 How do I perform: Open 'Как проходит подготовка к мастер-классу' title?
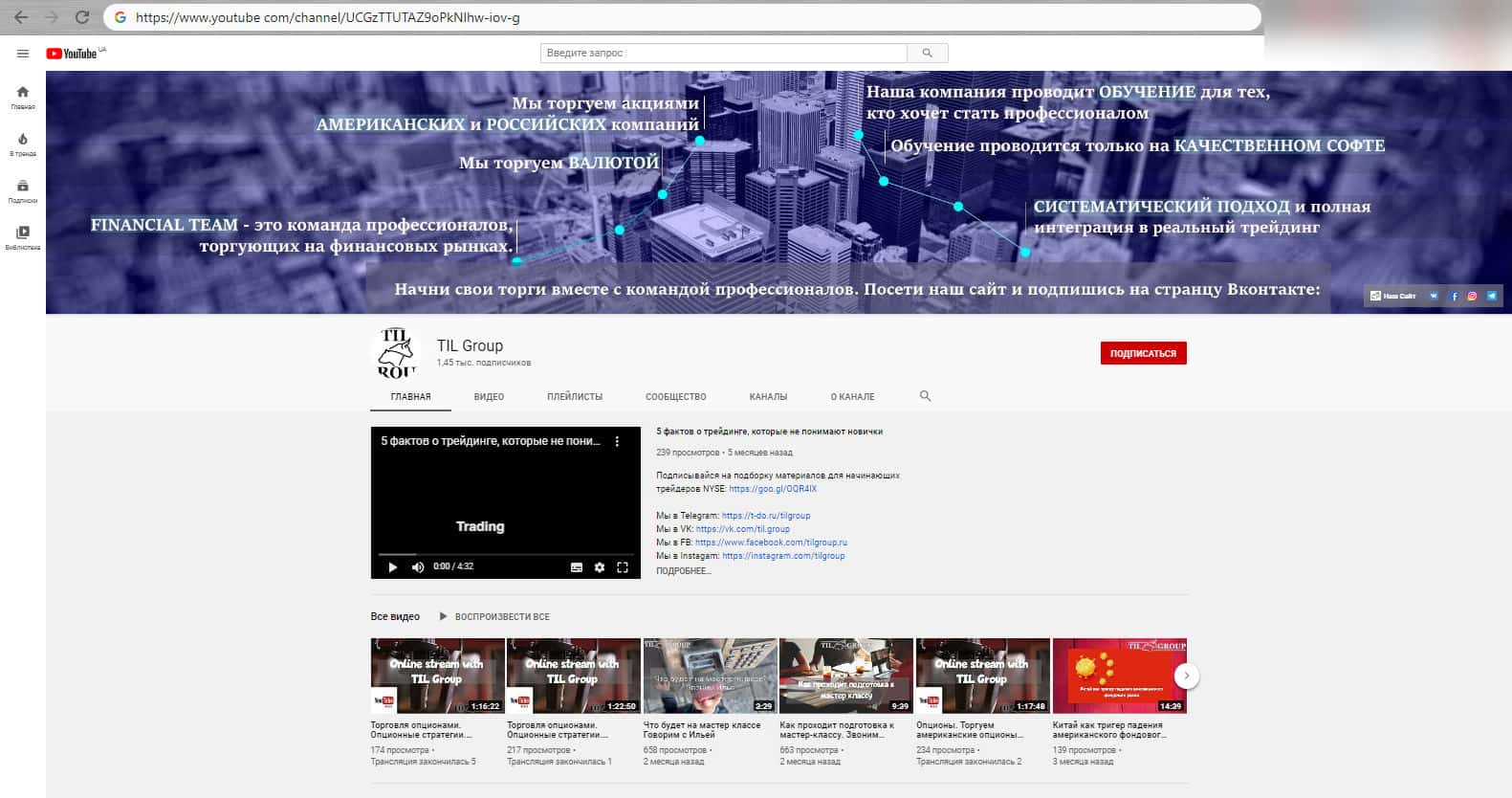pyautogui.click(x=837, y=730)
